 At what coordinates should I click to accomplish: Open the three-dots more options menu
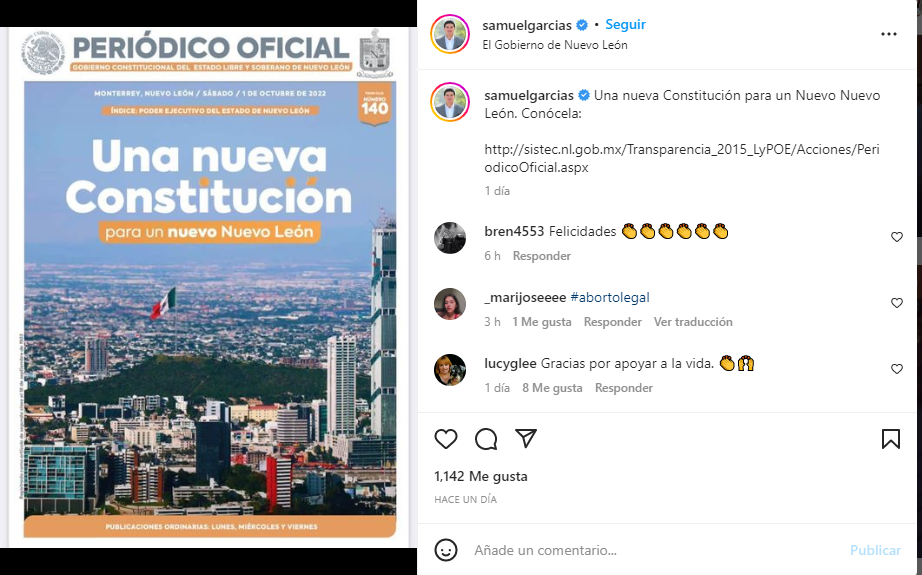click(x=888, y=34)
